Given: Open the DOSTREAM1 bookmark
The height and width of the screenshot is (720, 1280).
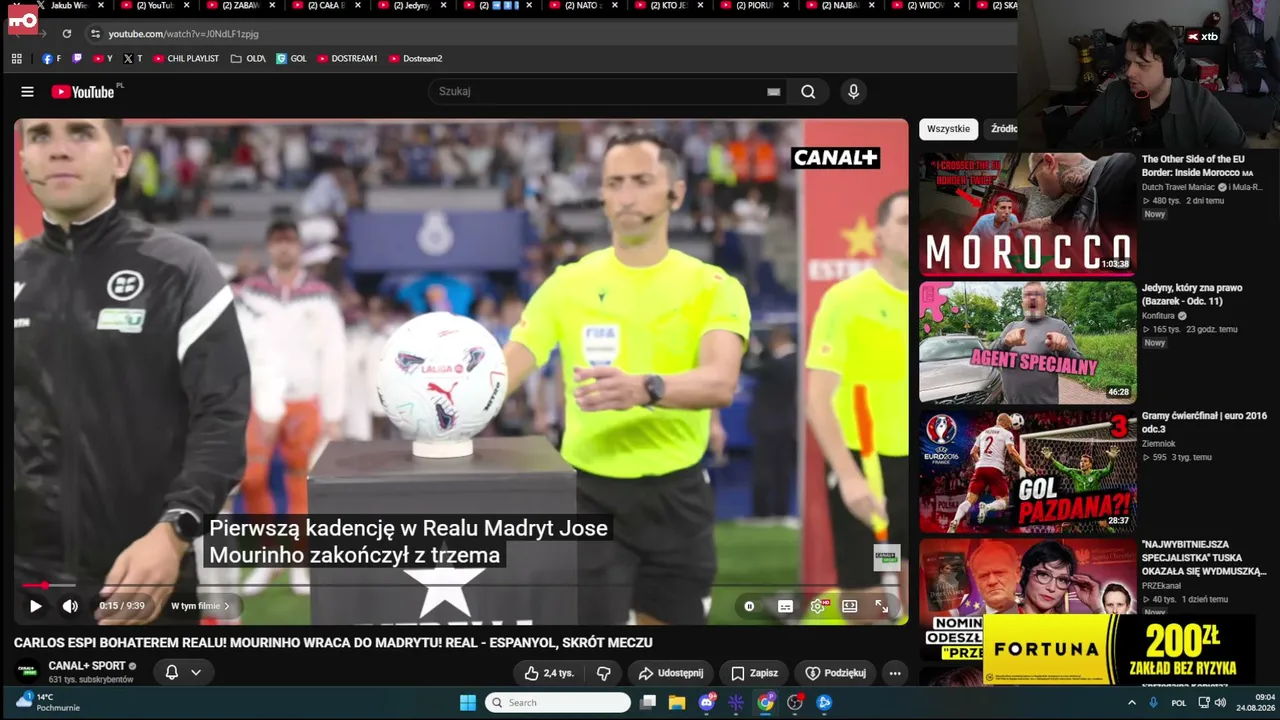Looking at the screenshot, I should click(x=347, y=59).
